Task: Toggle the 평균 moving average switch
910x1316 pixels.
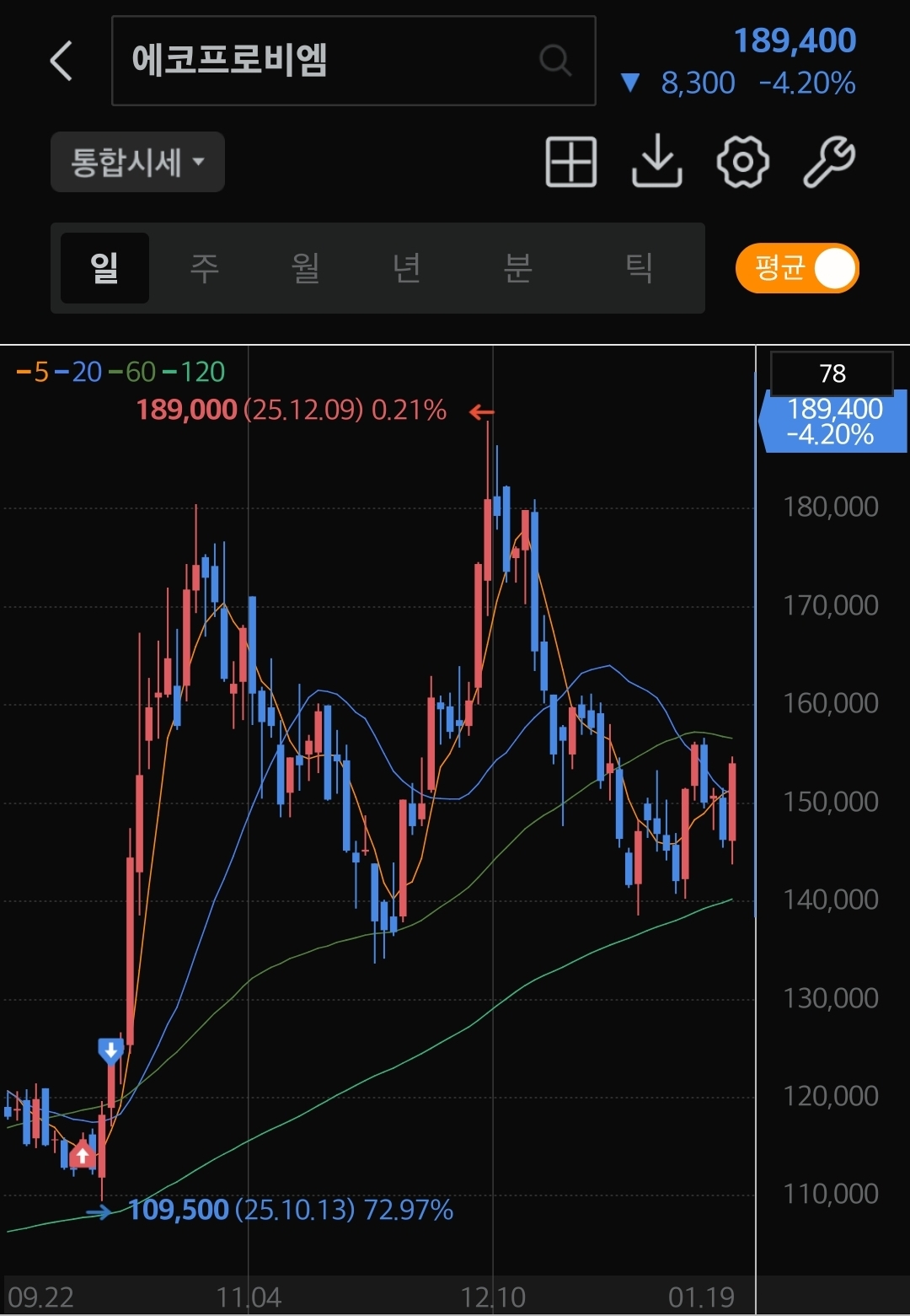Action: 796,269
